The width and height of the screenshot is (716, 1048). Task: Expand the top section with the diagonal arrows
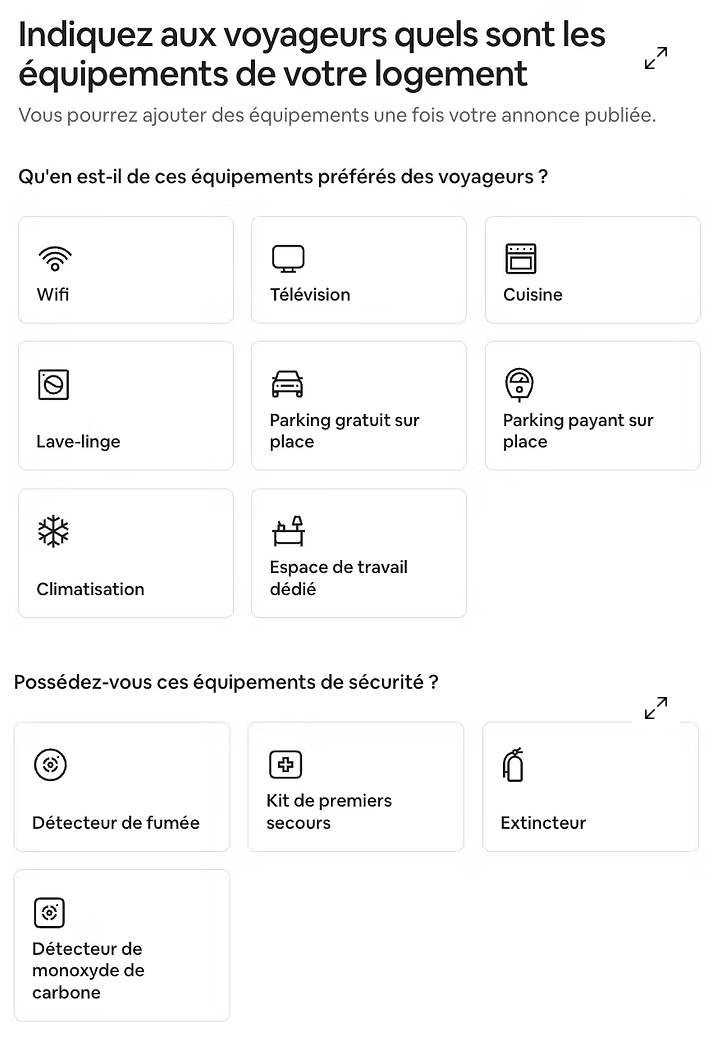tap(655, 58)
